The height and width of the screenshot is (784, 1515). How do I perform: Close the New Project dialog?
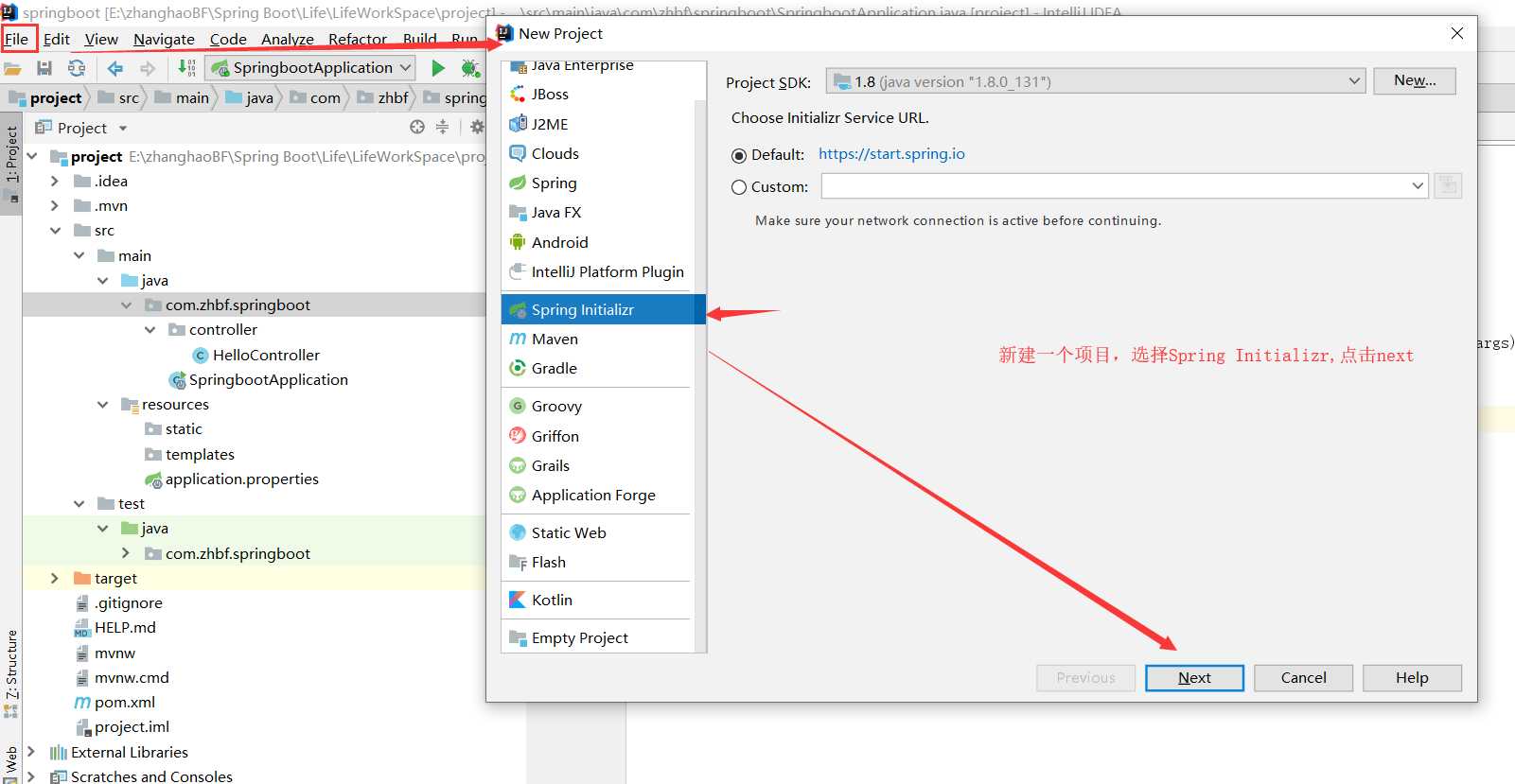pyautogui.click(x=1457, y=33)
